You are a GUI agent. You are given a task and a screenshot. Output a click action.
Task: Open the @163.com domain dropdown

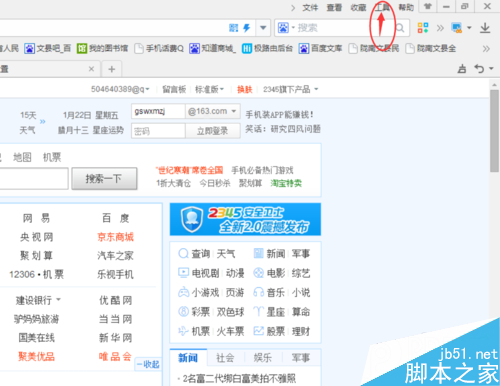click(213, 111)
